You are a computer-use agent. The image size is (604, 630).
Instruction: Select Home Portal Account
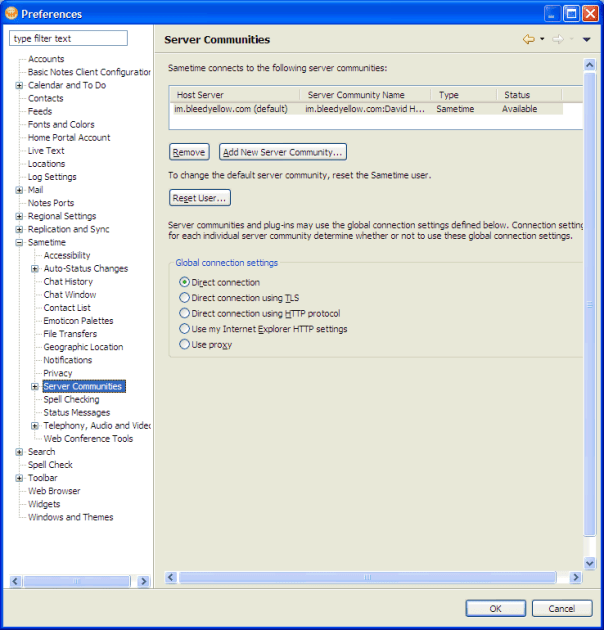click(69, 137)
